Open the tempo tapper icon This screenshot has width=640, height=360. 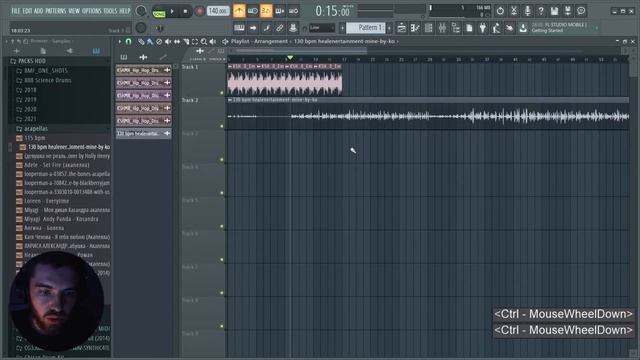coord(496,28)
